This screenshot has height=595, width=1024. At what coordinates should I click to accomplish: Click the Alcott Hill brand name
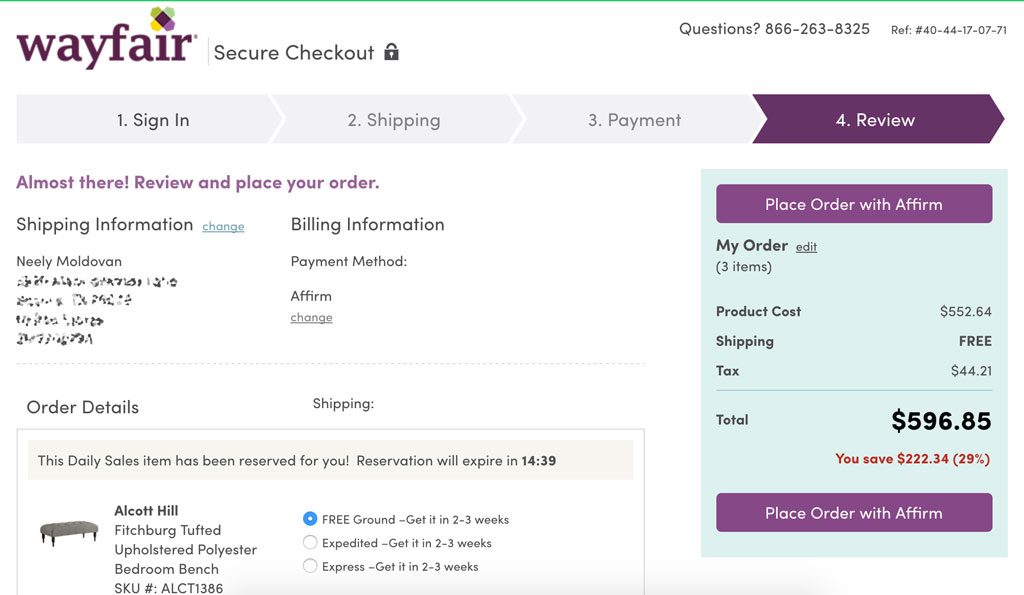pos(146,511)
